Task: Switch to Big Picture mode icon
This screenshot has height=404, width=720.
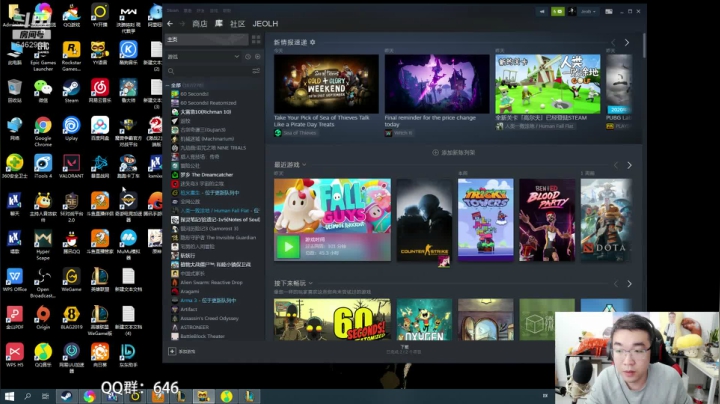Action: 608,11
